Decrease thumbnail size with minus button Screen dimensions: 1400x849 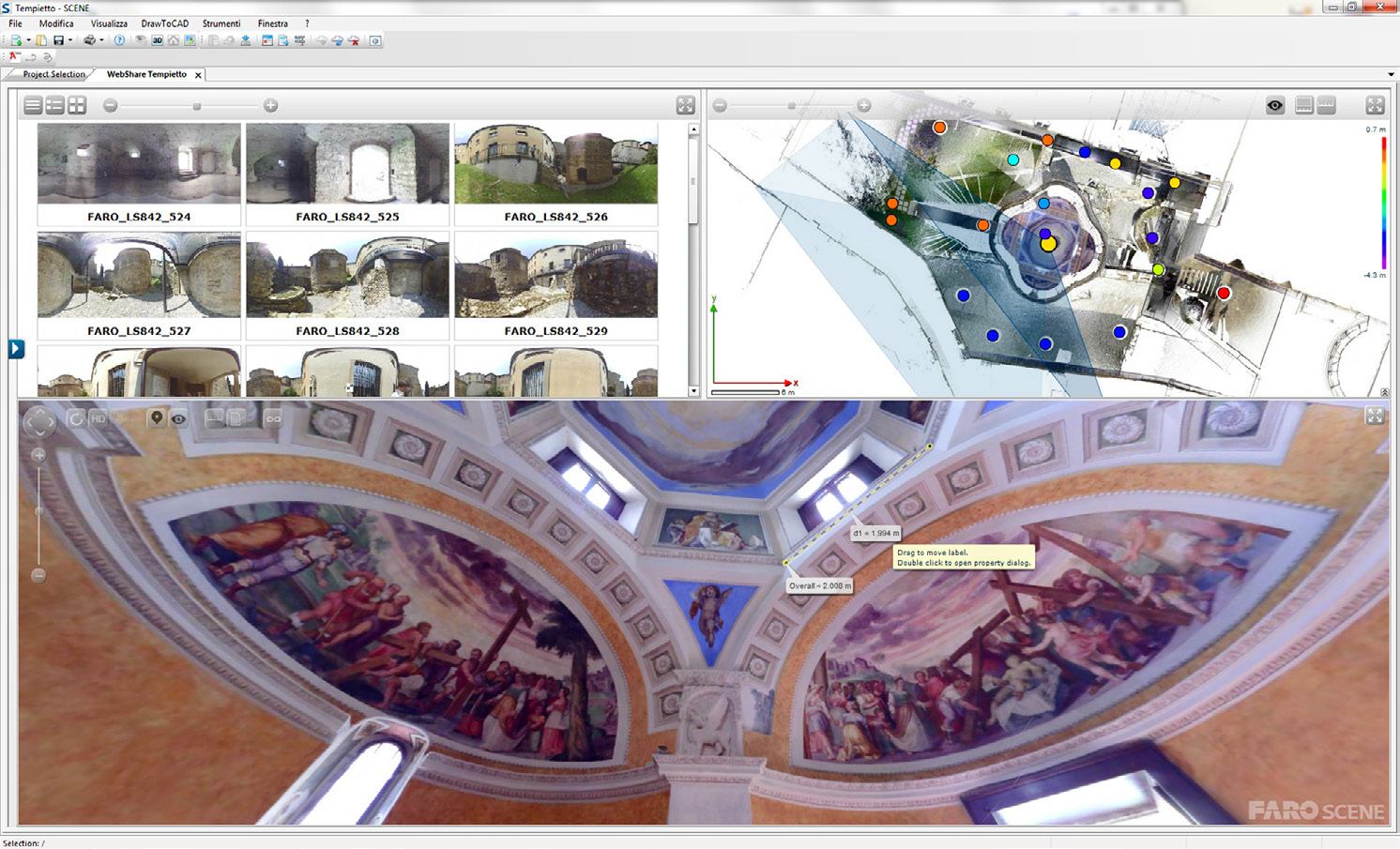pos(111,106)
